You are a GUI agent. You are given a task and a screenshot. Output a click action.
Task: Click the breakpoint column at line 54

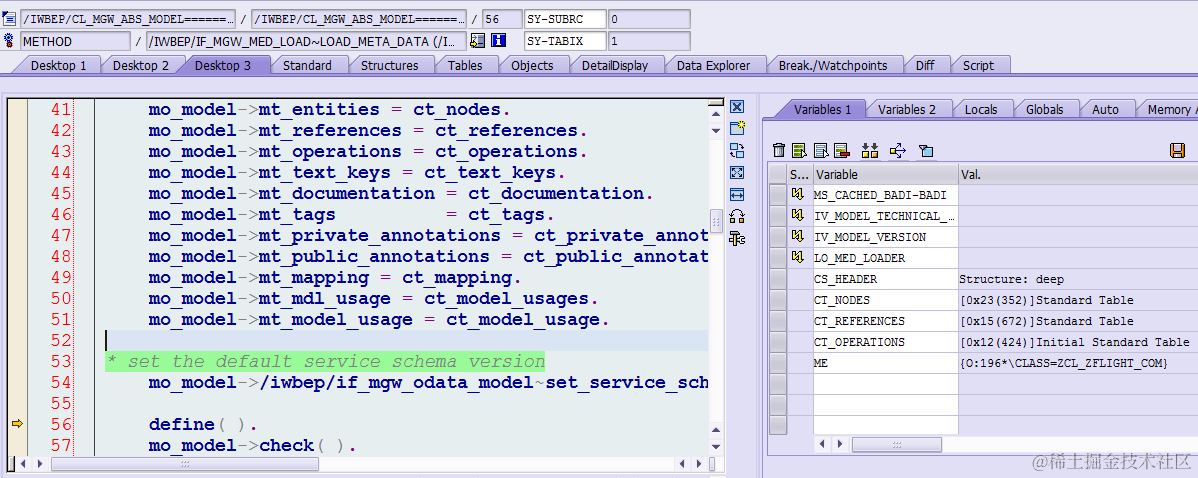tap(18, 382)
